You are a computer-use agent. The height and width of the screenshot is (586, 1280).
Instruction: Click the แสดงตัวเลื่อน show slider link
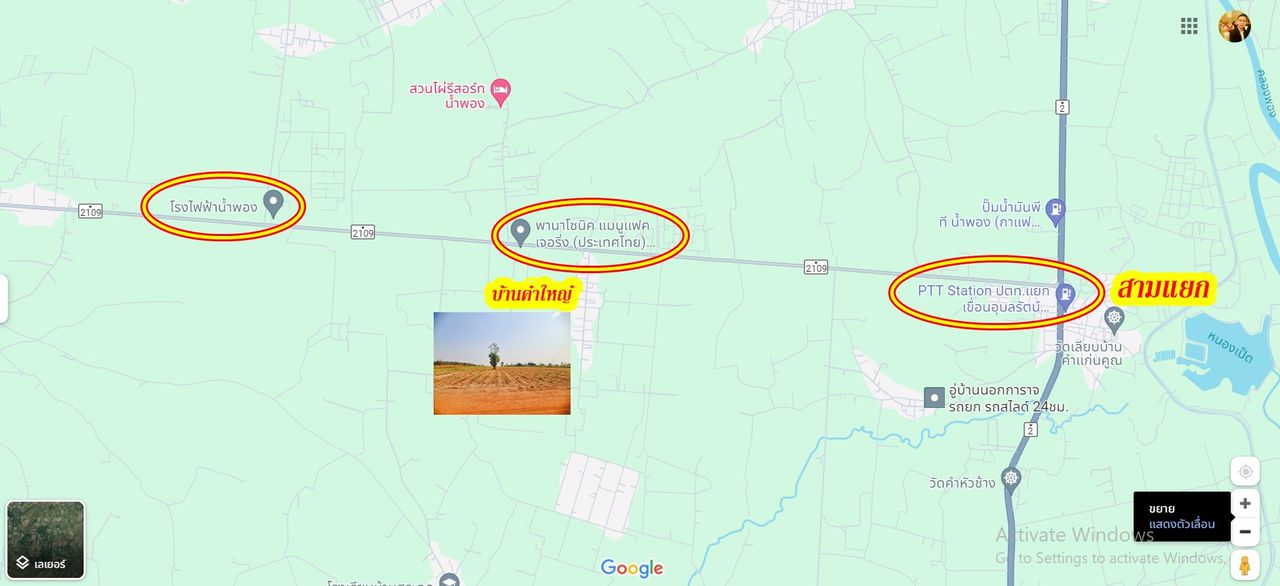1182,524
